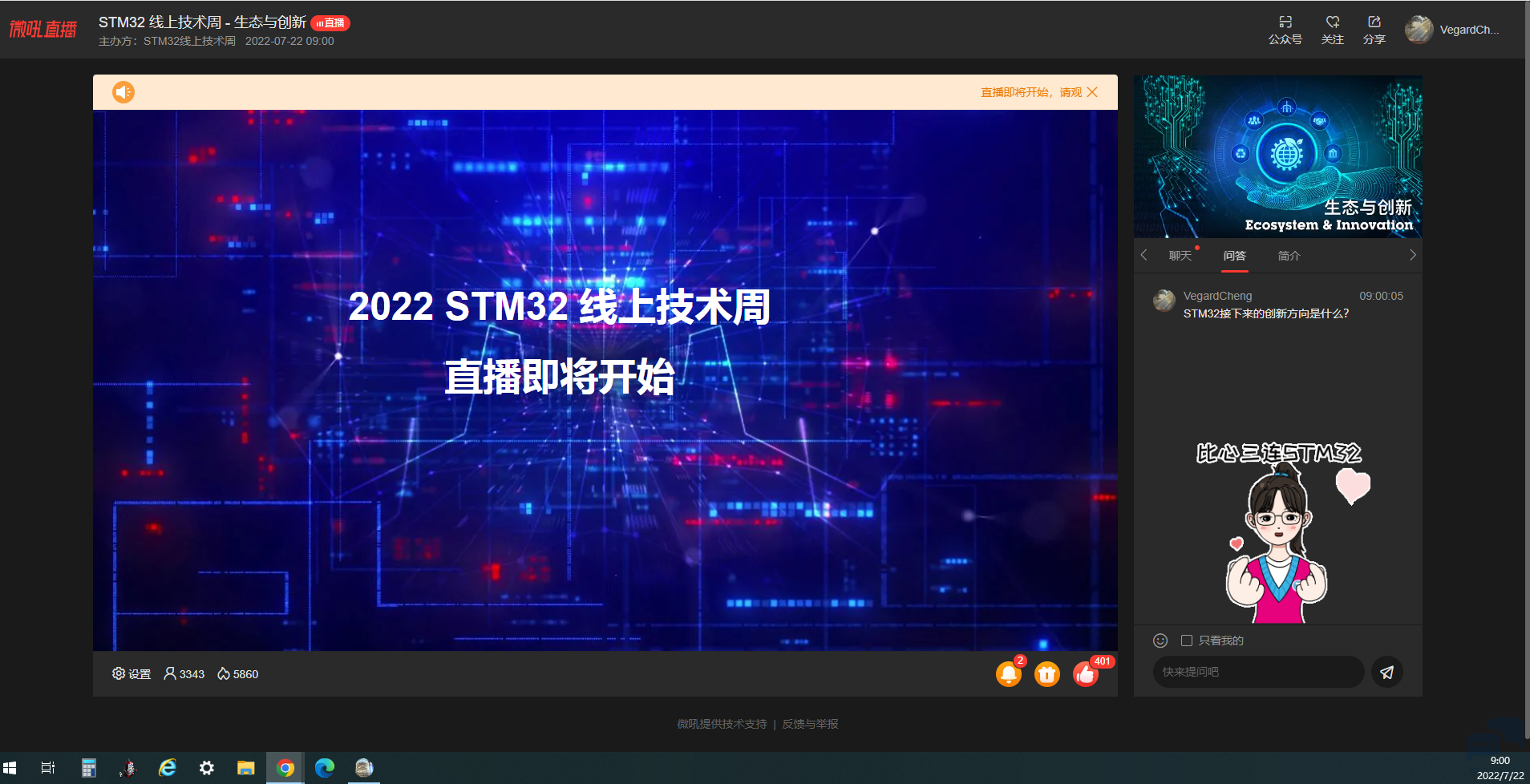
Task: Switch to Google Chrome in the taskbar
Action: click(x=285, y=768)
